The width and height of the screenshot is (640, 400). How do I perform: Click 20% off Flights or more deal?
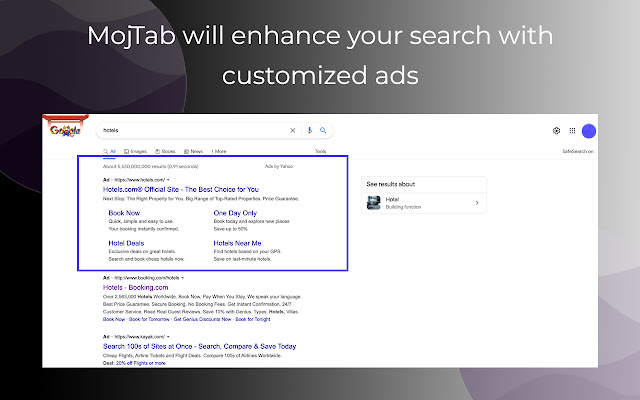(141, 363)
